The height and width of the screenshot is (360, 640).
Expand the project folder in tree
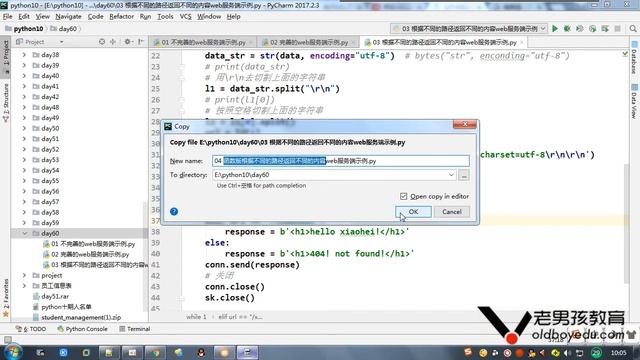(x=24, y=276)
